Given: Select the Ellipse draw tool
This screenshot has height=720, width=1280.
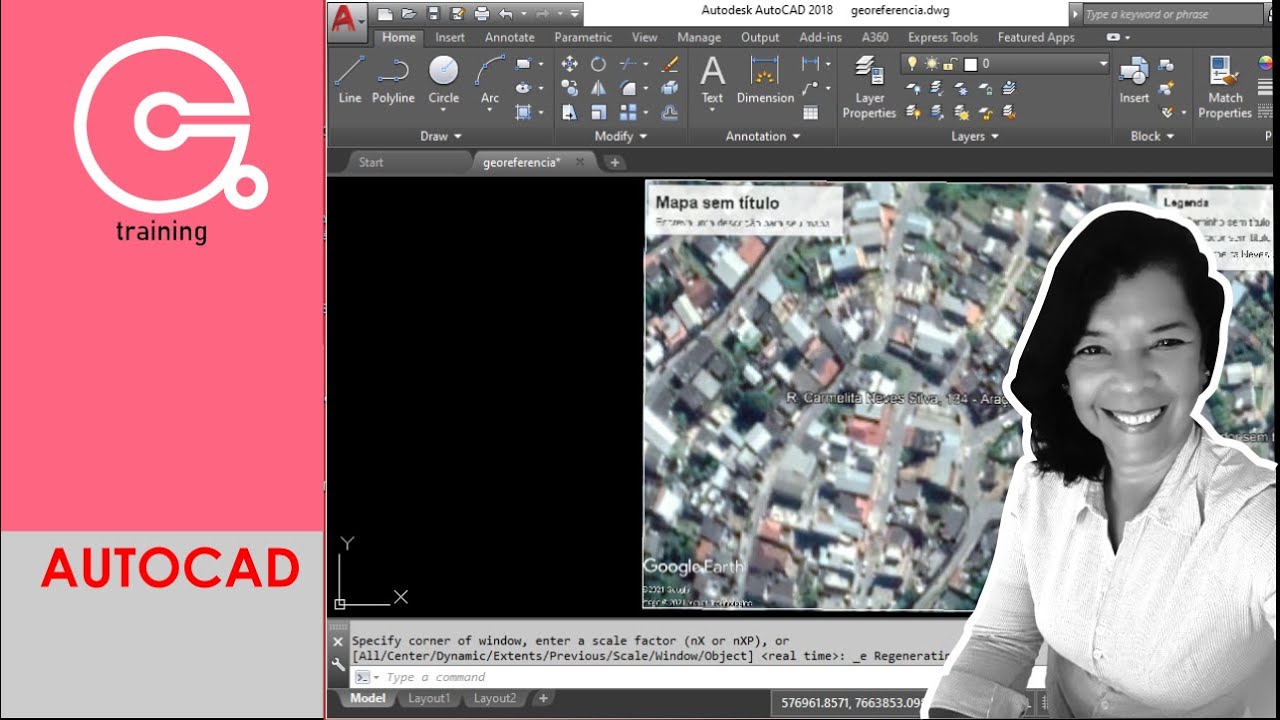Looking at the screenshot, I should [x=523, y=88].
